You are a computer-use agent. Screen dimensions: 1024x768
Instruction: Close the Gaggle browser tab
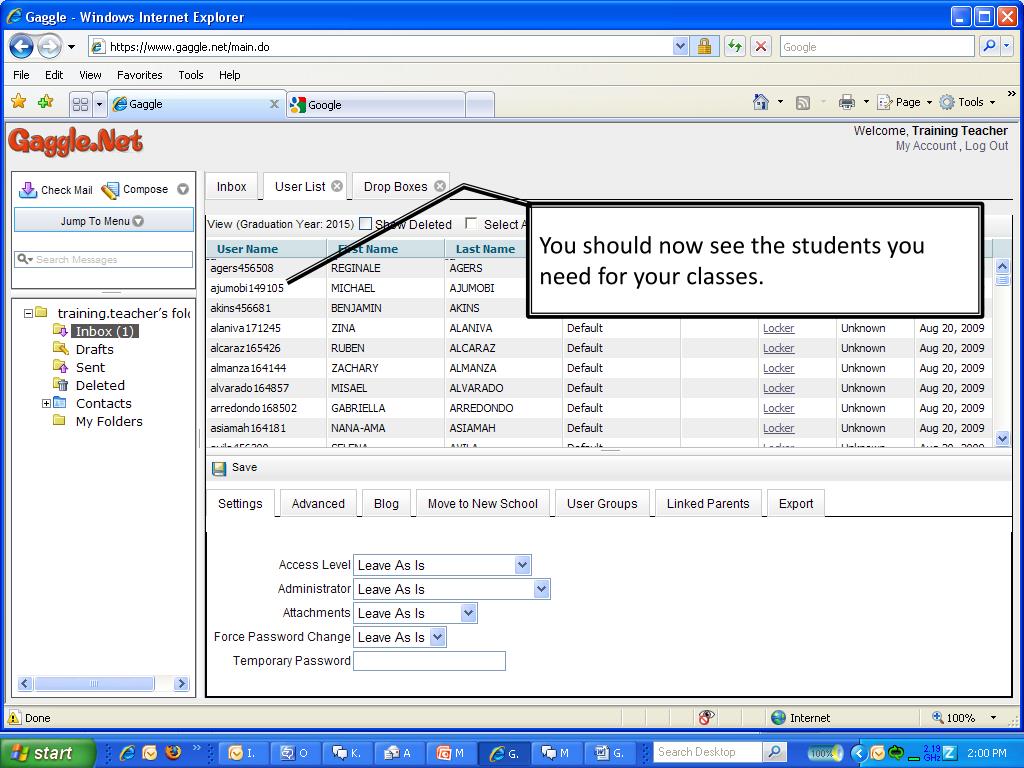click(274, 104)
